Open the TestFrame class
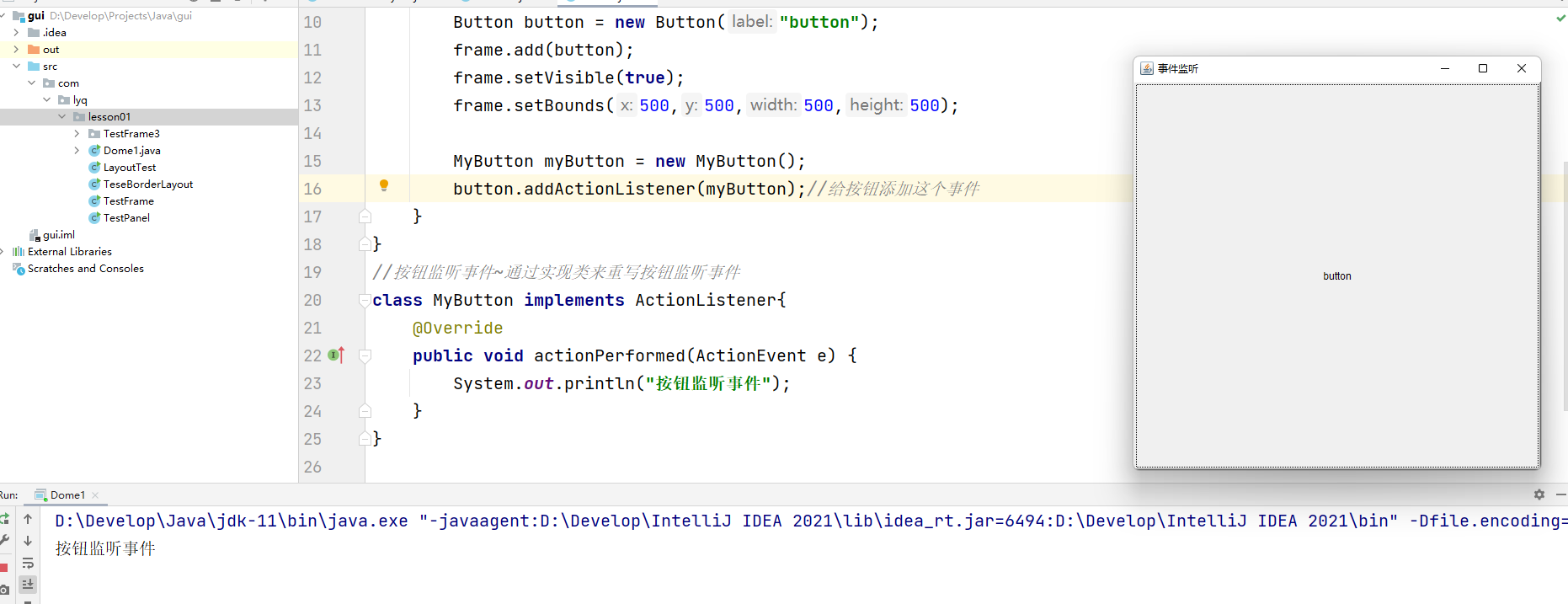This screenshot has width=1568, height=604. point(129,201)
